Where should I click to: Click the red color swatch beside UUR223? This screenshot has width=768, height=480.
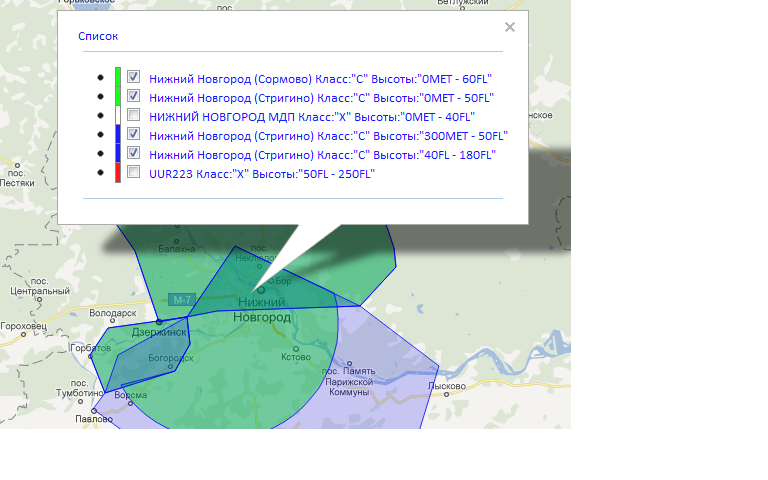pyautogui.click(x=118, y=173)
